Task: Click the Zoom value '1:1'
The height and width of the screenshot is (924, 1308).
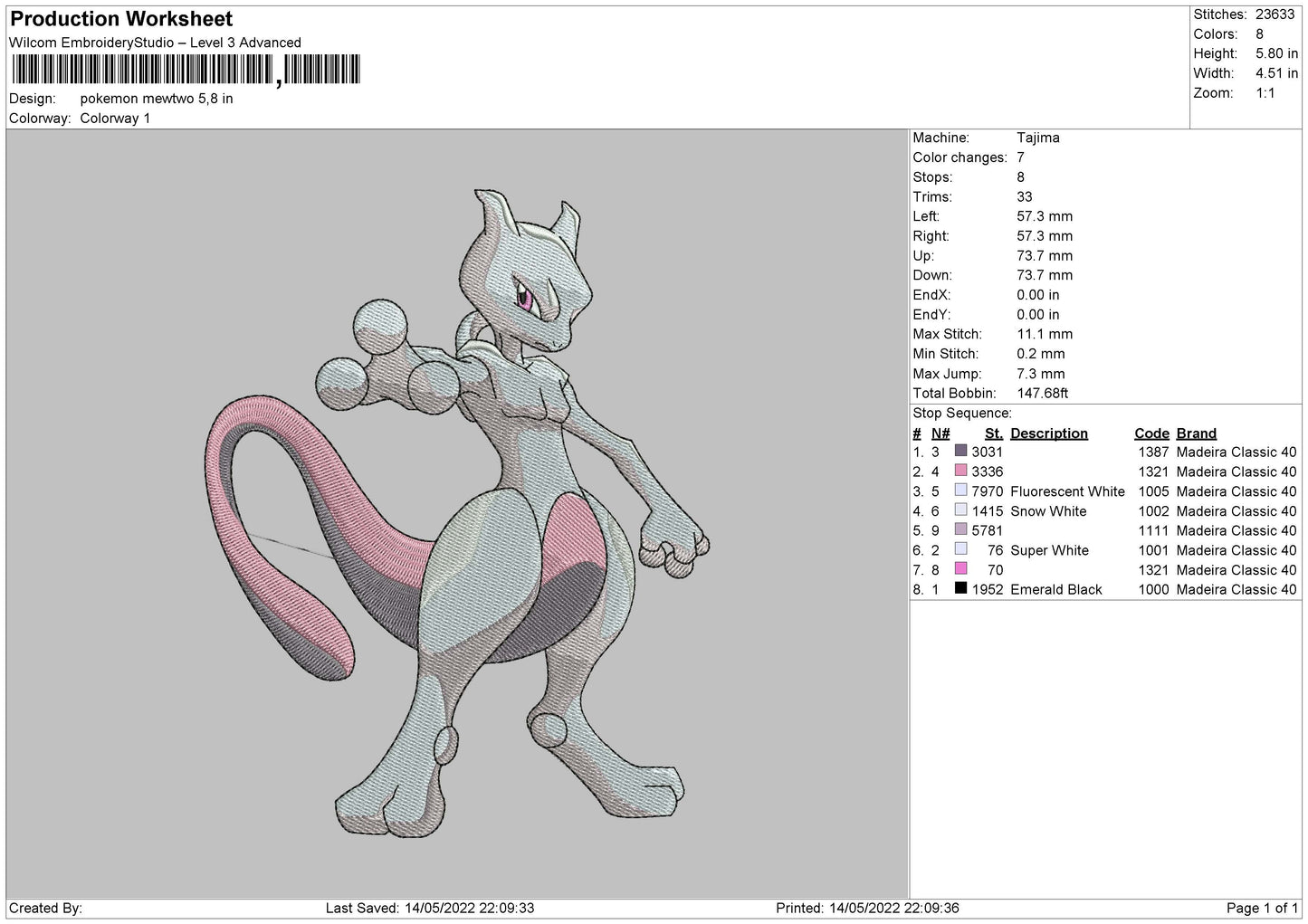Action: tap(1265, 93)
